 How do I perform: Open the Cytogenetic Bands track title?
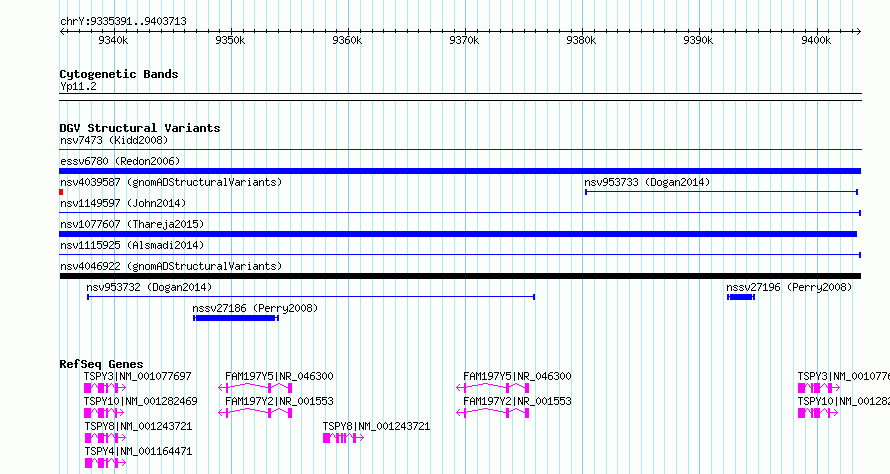(x=119, y=74)
